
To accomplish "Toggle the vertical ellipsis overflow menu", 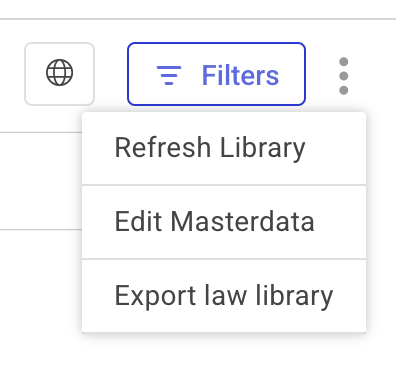I will (x=343, y=76).
